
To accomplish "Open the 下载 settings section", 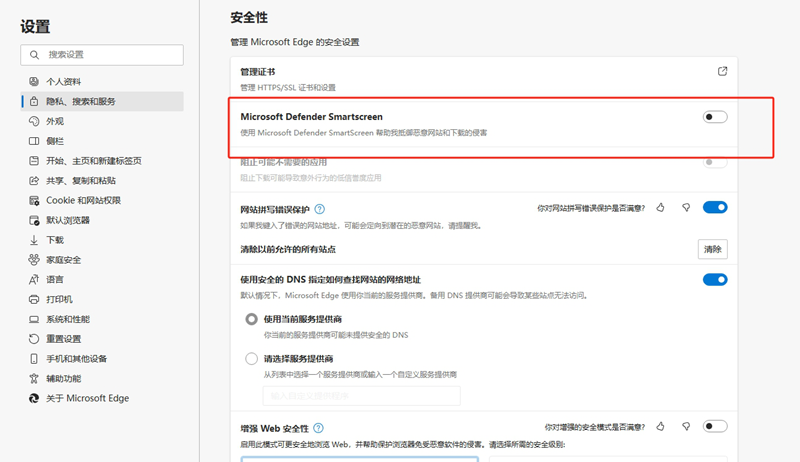I will (x=102, y=240).
